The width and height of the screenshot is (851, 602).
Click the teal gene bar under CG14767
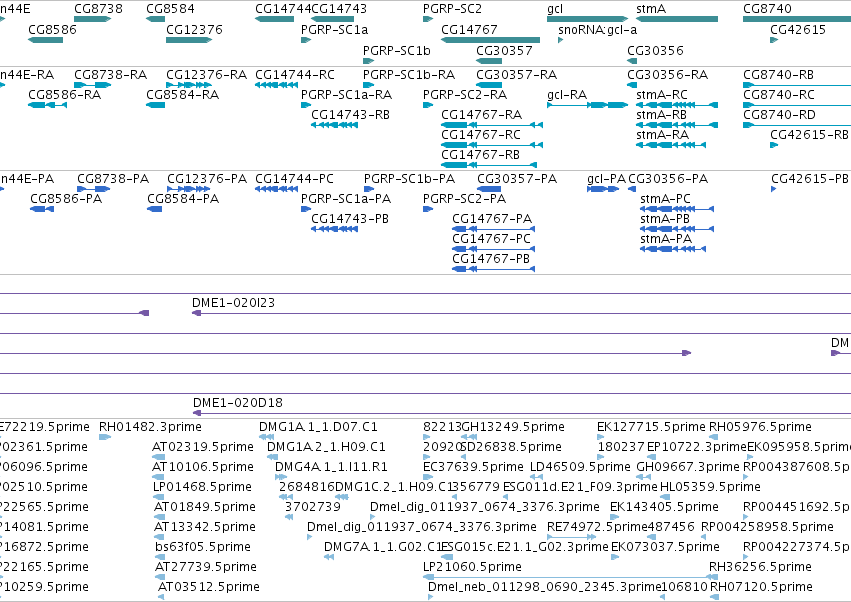(x=491, y=40)
